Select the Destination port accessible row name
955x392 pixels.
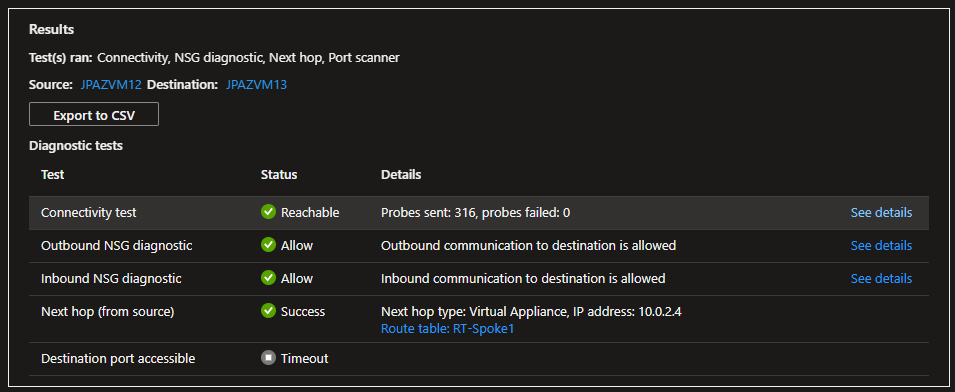[118, 359]
